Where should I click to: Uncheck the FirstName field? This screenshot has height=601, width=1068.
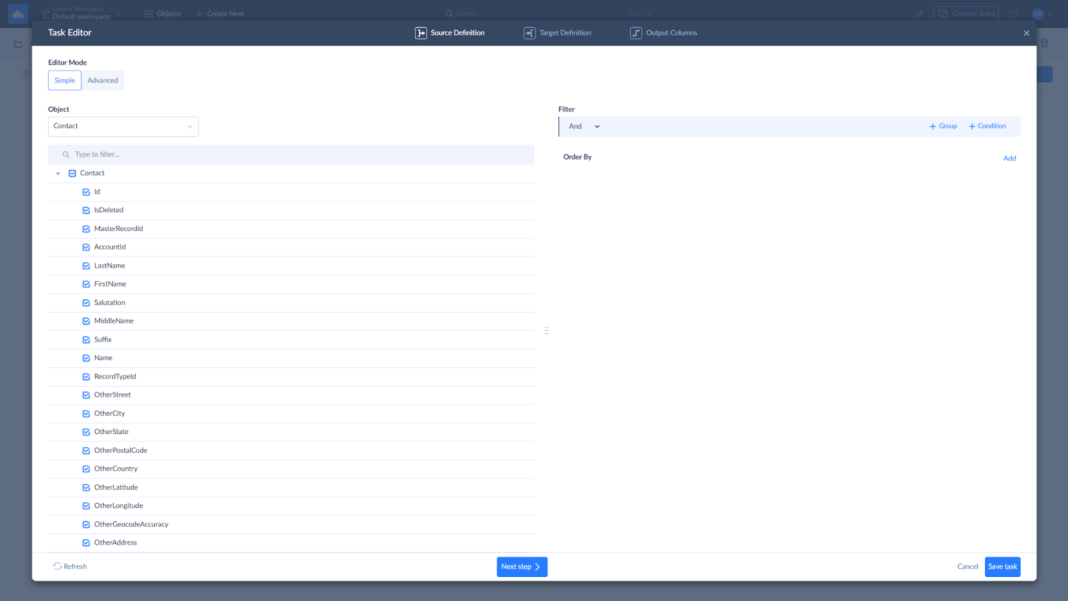tap(86, 284)
